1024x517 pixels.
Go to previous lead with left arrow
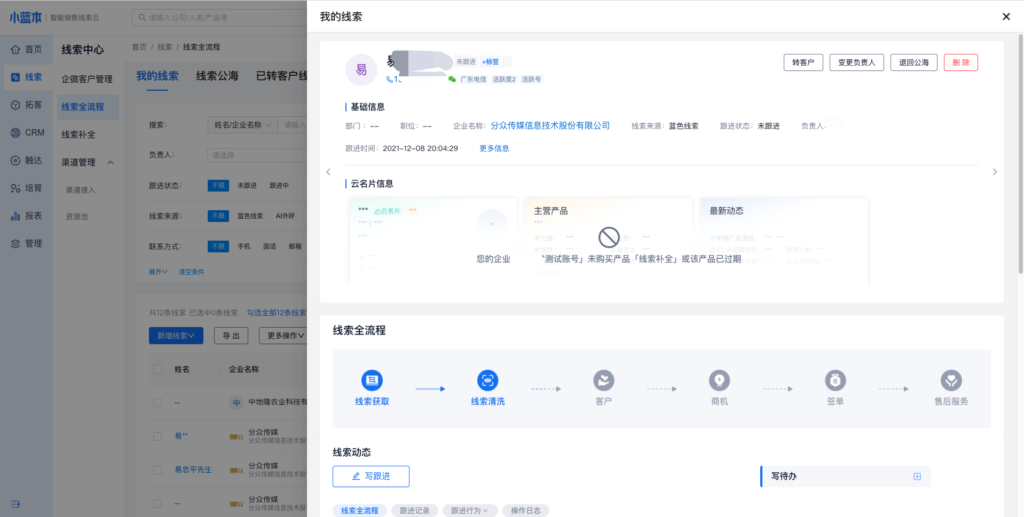point(328,172)
